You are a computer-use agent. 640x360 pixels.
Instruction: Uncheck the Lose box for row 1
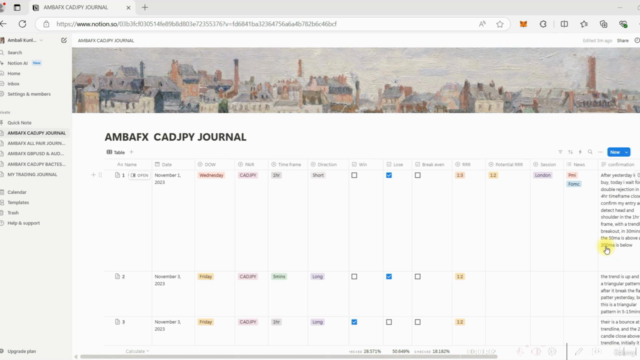[x=389, y=176]
